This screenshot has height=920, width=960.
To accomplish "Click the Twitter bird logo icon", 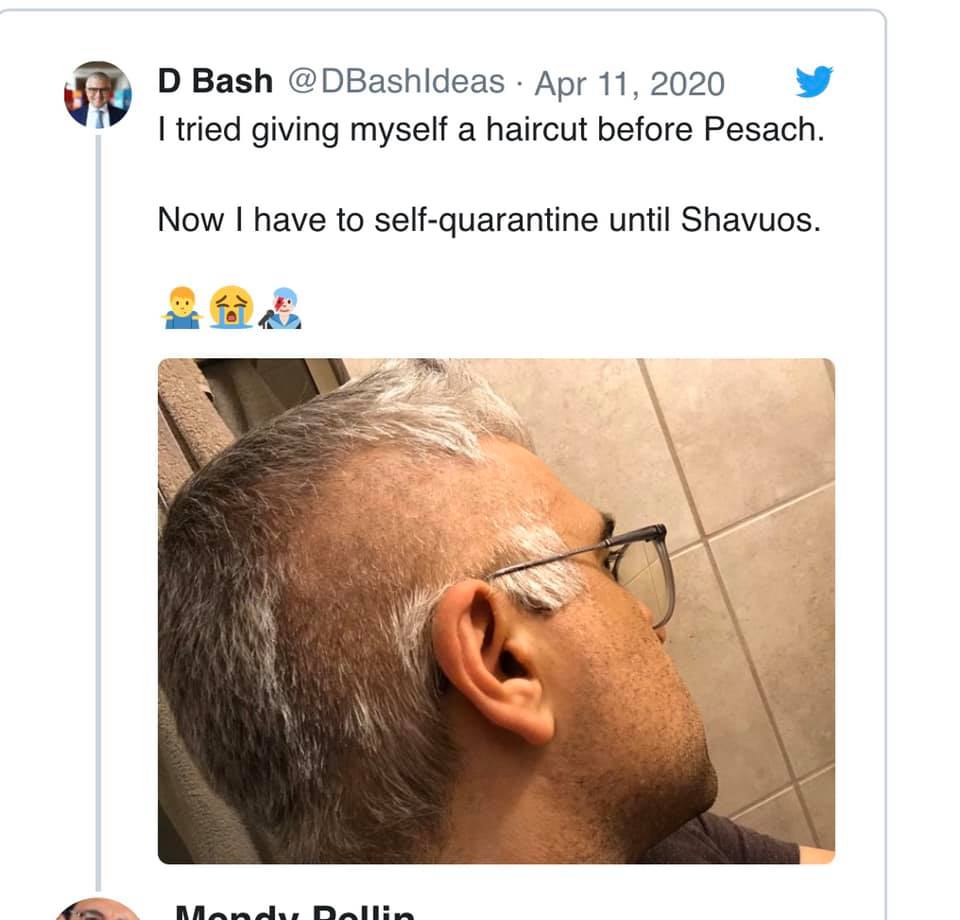I will click(814, 81).
